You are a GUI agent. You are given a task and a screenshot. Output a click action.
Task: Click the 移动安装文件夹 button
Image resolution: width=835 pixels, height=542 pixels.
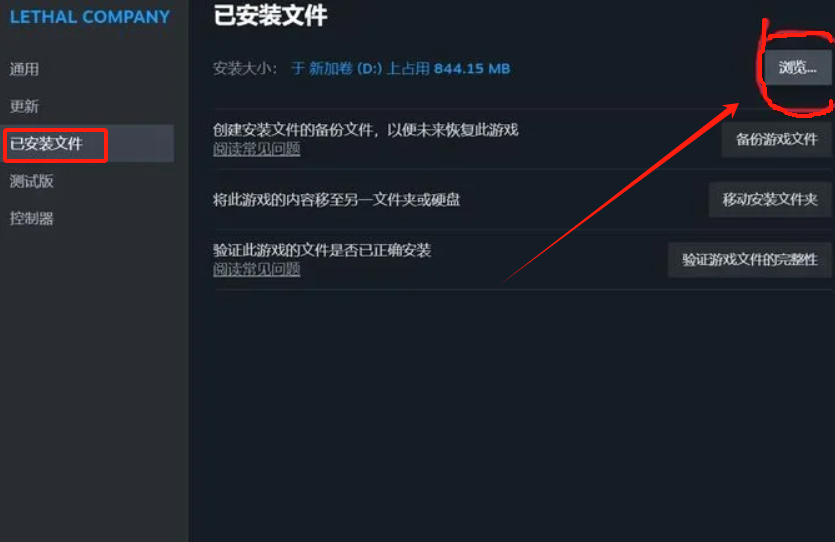tap(770, 200)
